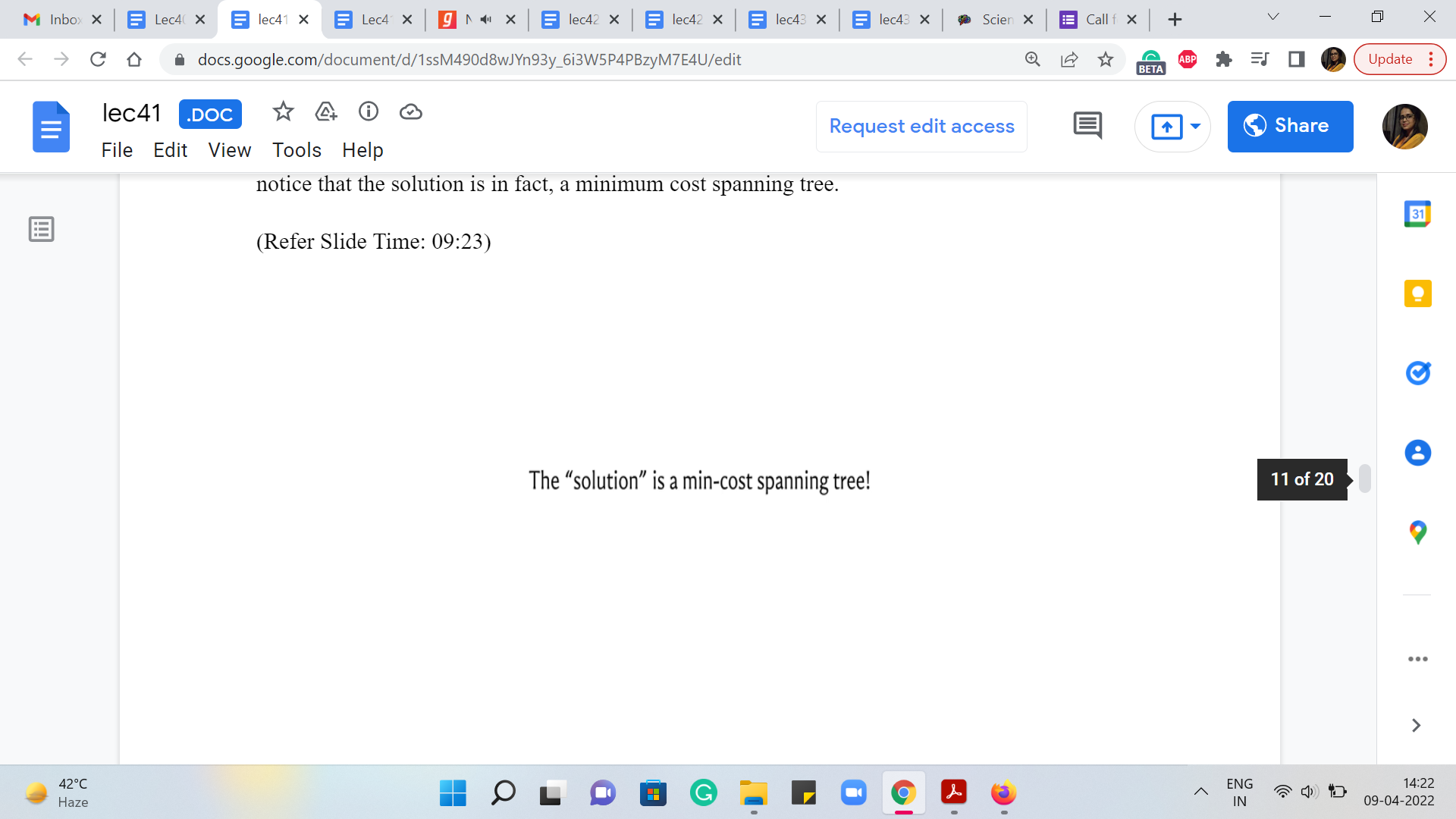The image size is (1456, 819).
Task: Open the File menu
Action: tap(117, 150)
